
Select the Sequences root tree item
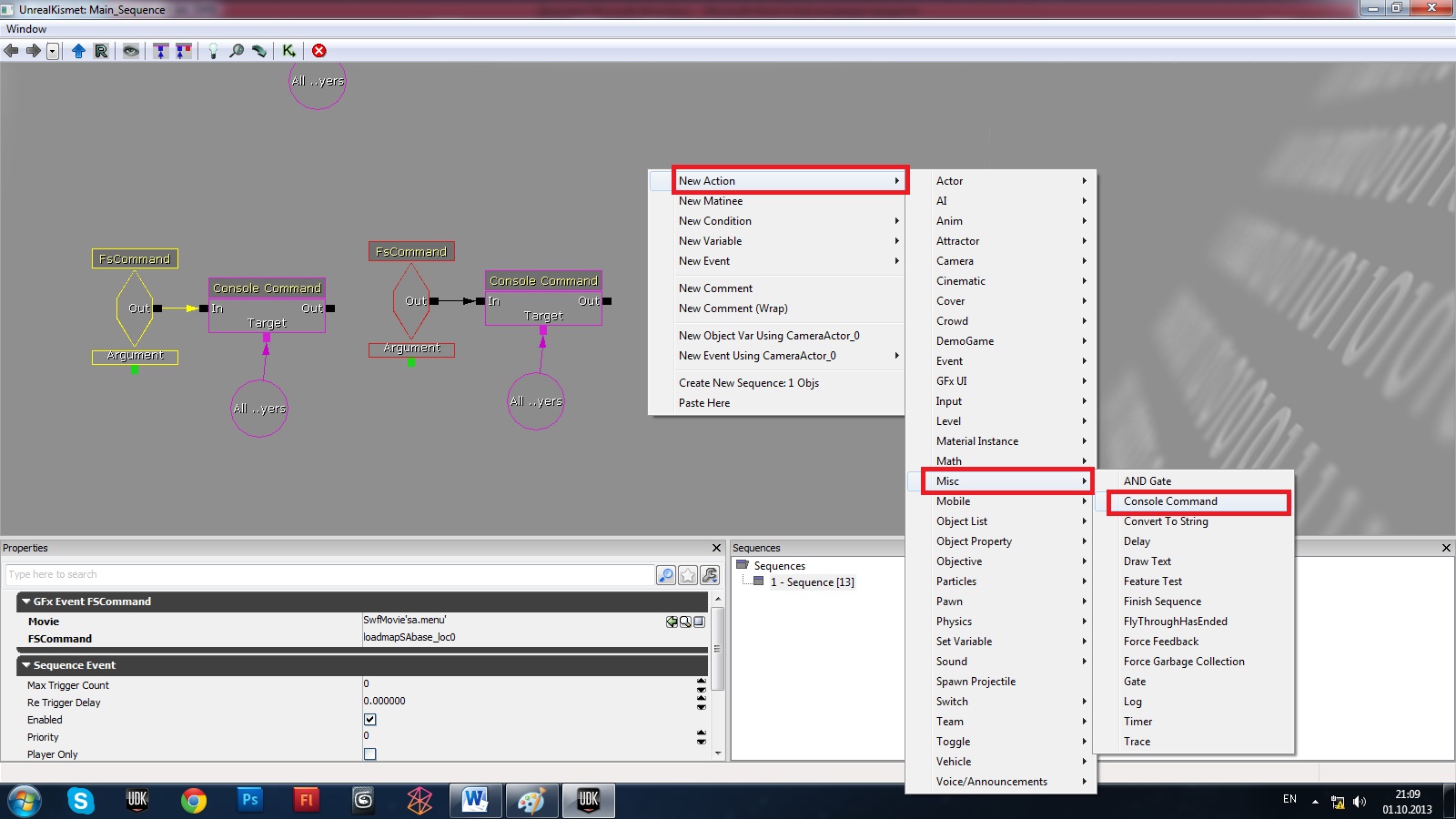pos(779,566)
